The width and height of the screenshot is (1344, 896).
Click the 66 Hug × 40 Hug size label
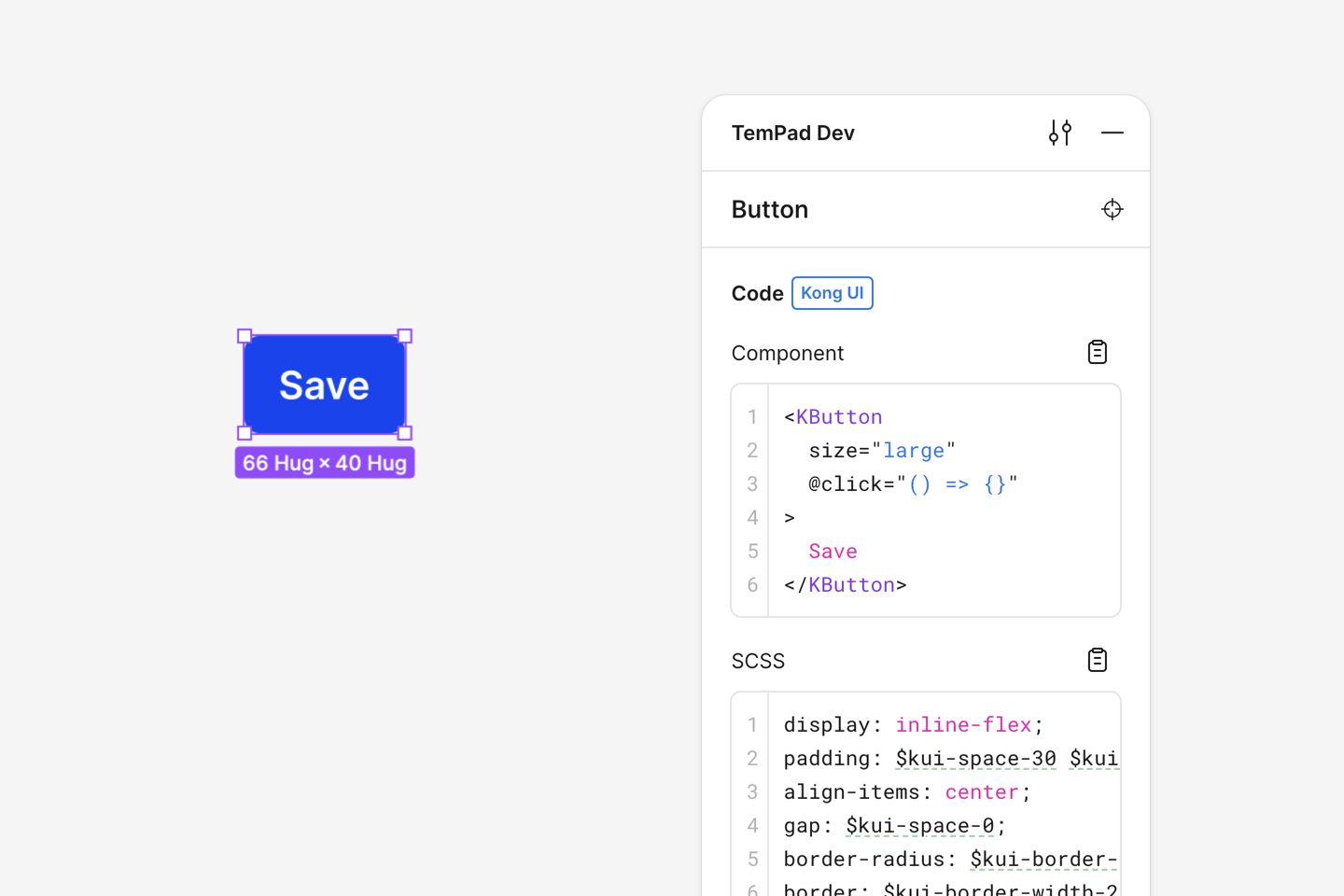pyautogui.click(x=325, y=463)
